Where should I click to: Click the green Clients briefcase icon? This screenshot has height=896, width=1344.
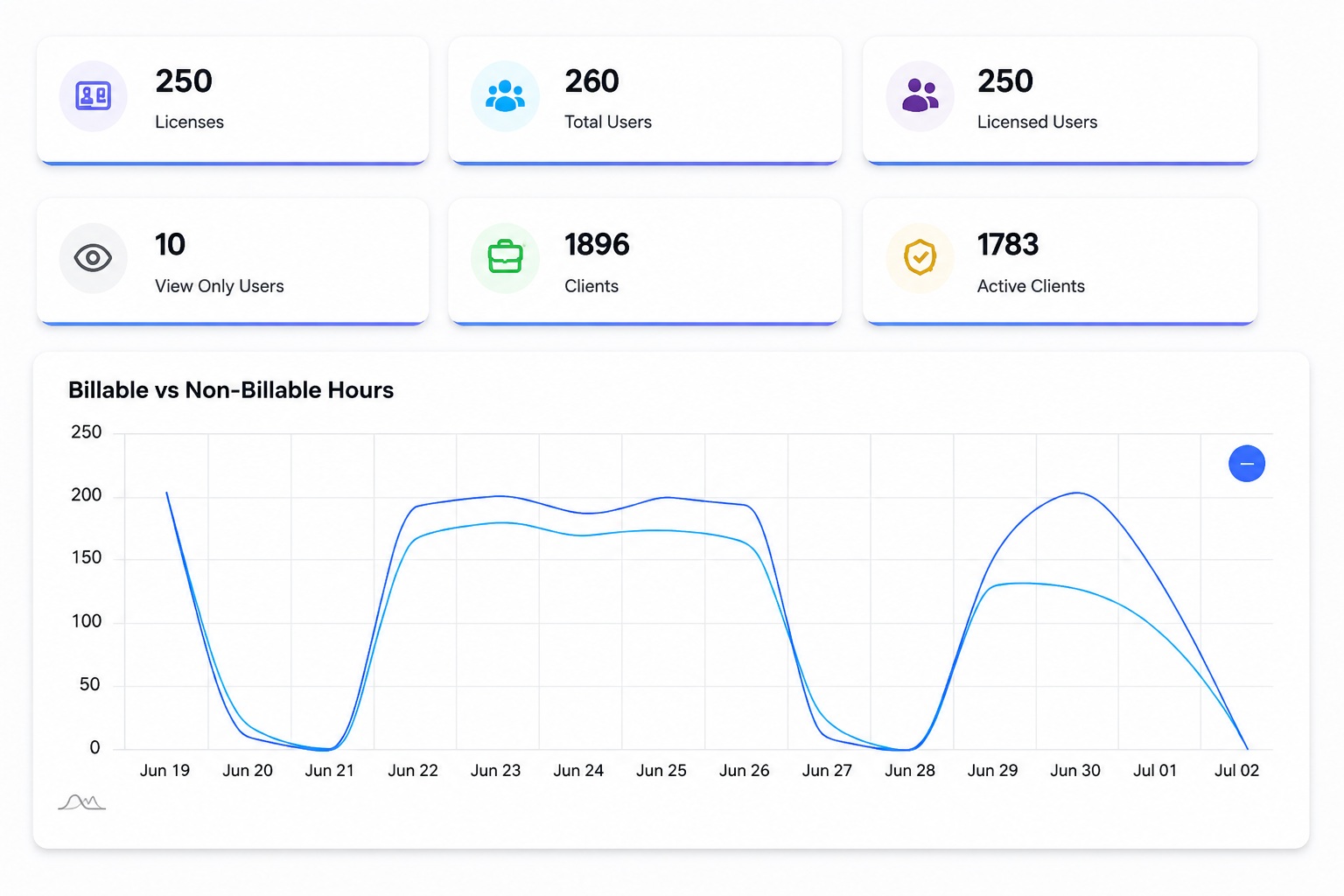pyautogui.click(x=505, y=256)
